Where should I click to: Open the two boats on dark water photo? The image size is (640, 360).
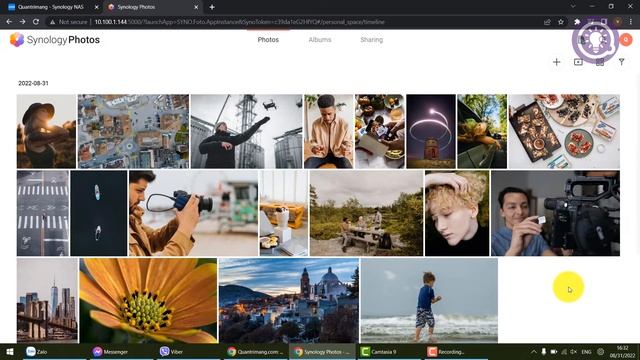click(99, 213)
